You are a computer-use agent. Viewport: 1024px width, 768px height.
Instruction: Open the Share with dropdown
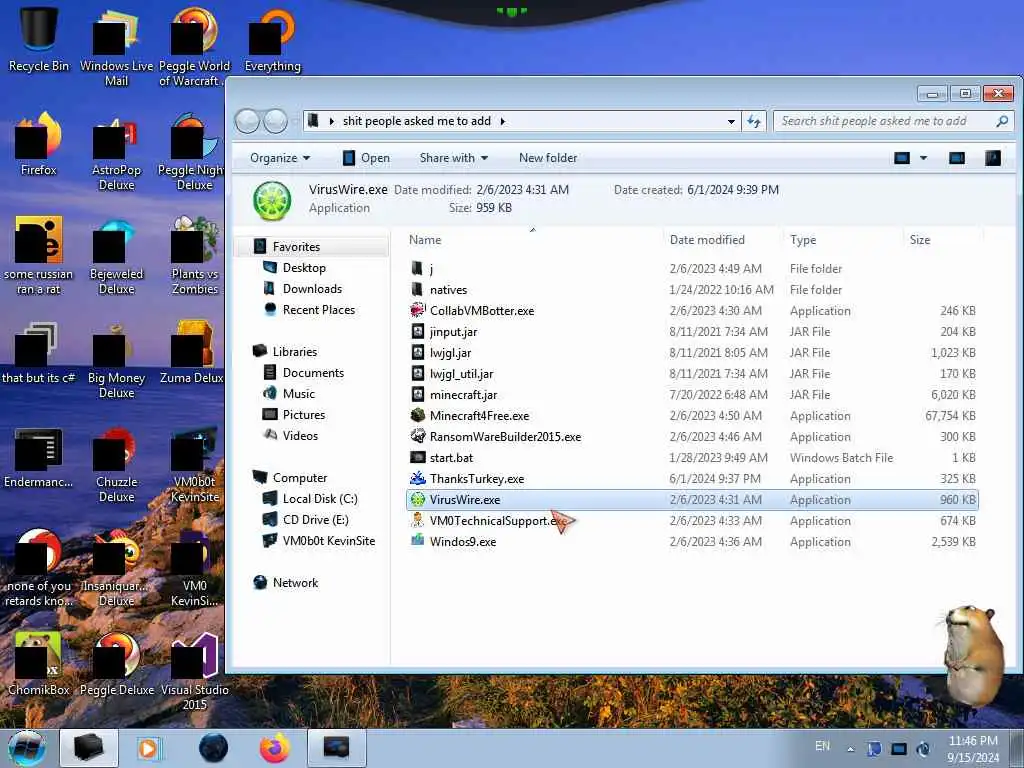coord(454,158)
